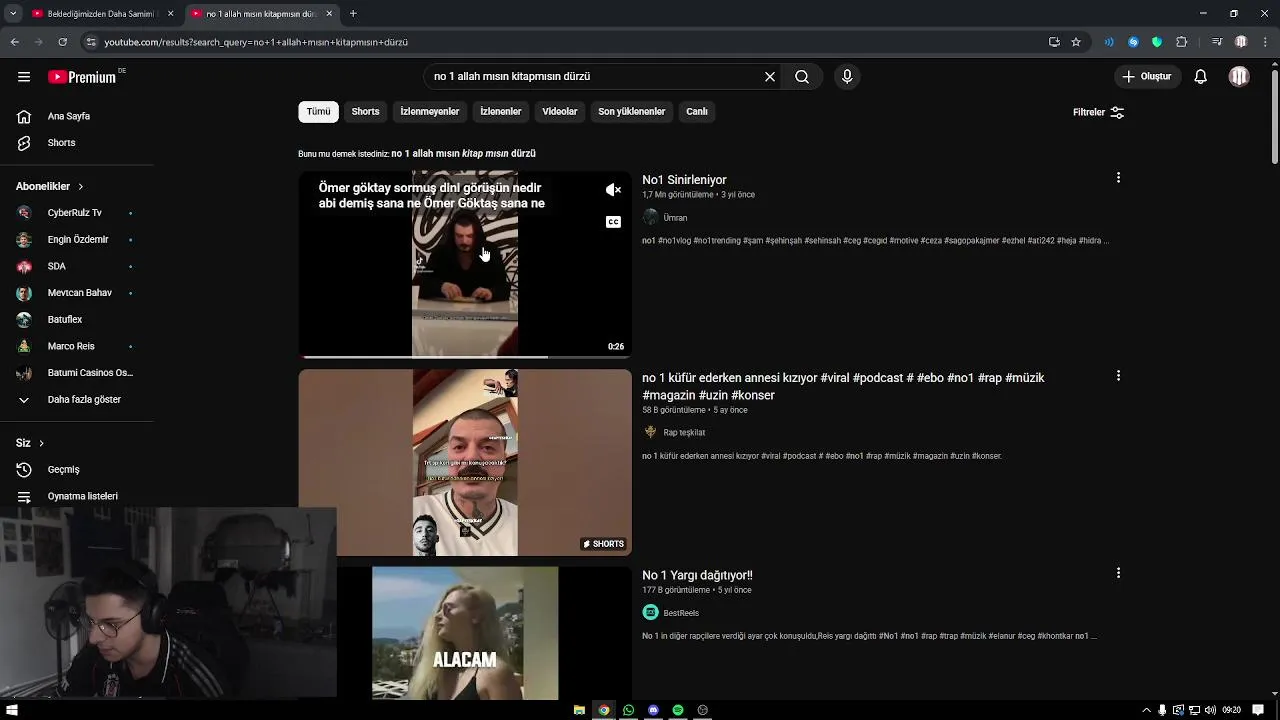
Task: Open more options for No1 Sinirleniyor
Action: click(x=1118, y=178)
